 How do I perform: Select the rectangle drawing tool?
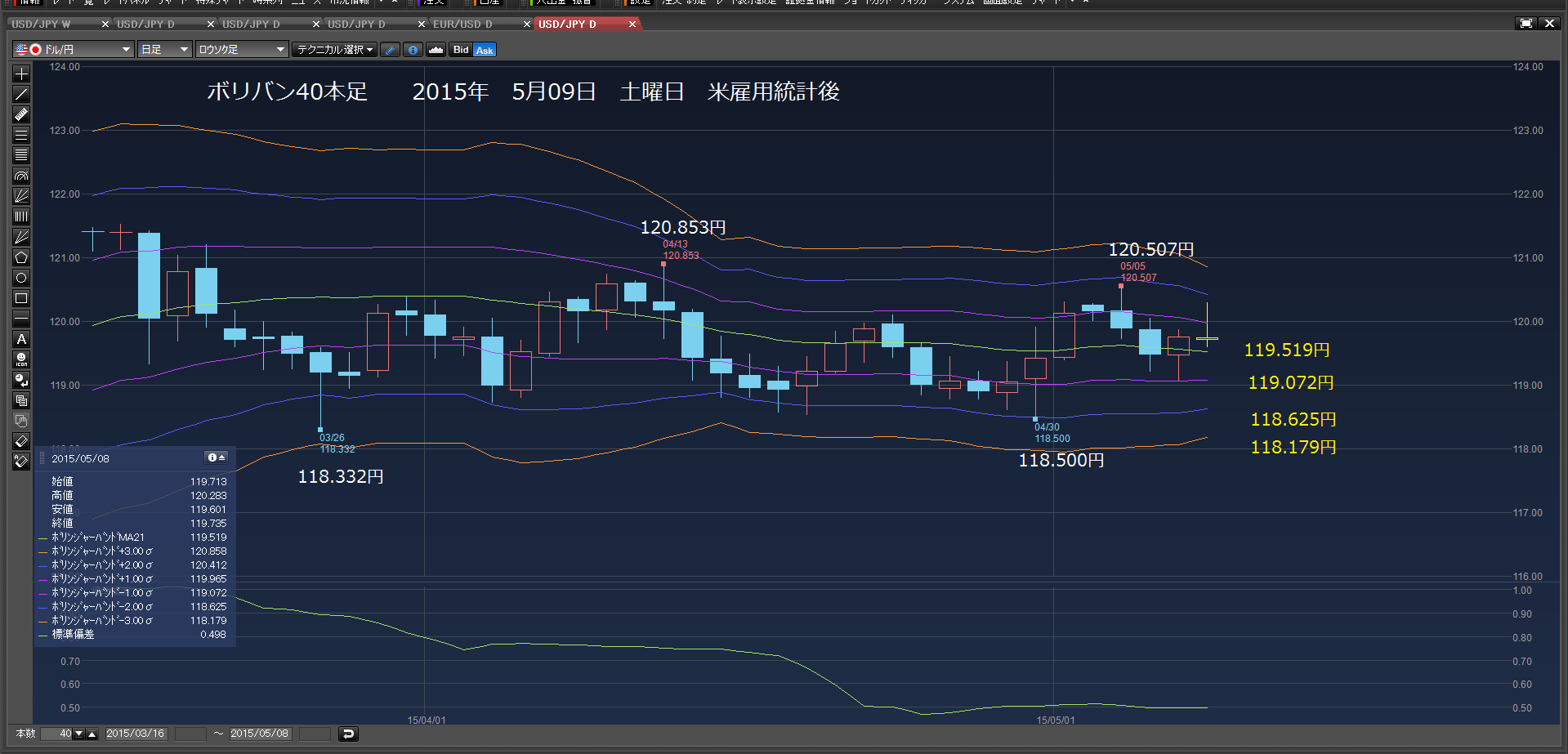[21, 298]
